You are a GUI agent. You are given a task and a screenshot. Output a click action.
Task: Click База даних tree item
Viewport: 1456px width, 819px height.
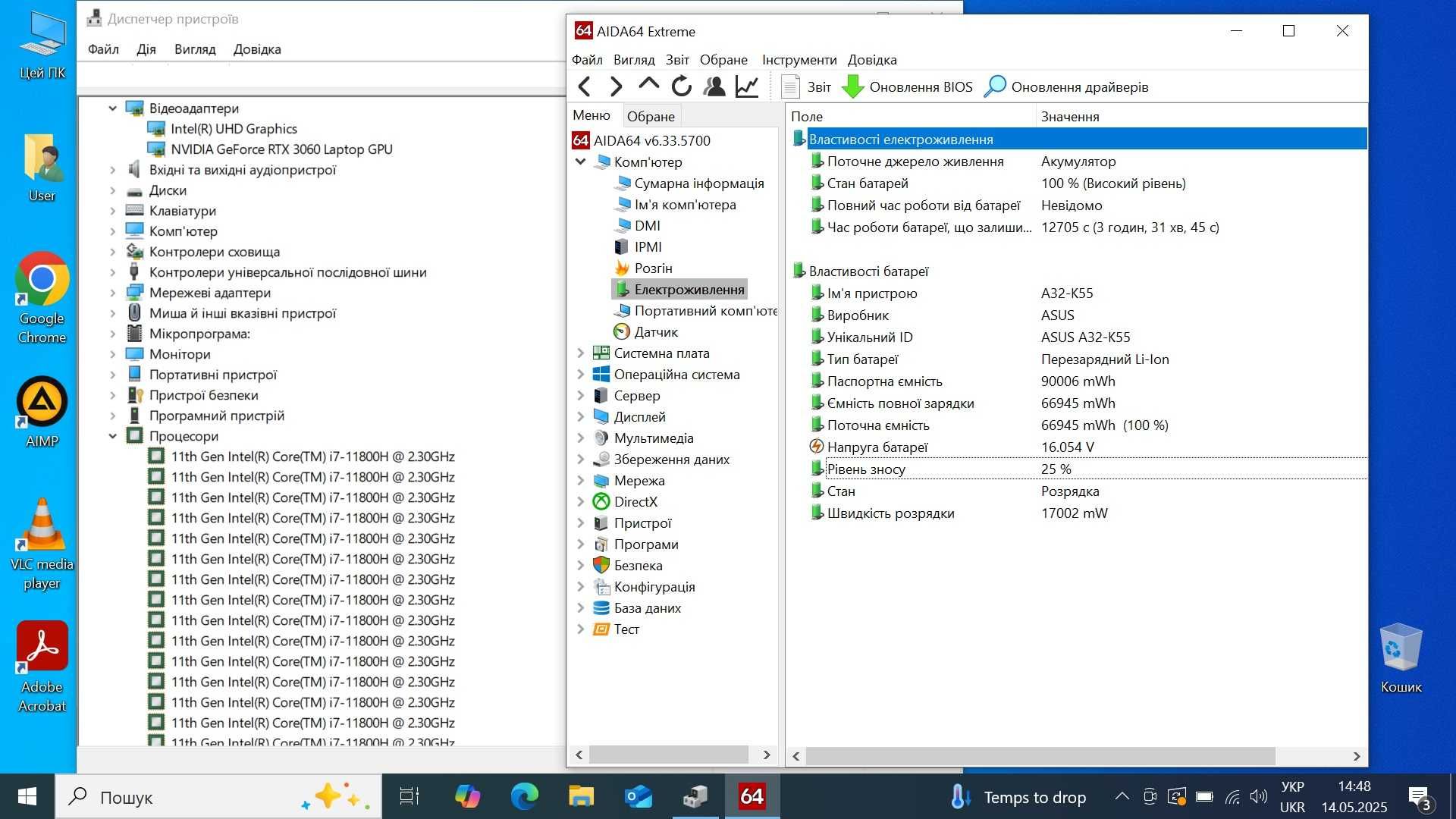pyautogui.click(x=647, y=607)
